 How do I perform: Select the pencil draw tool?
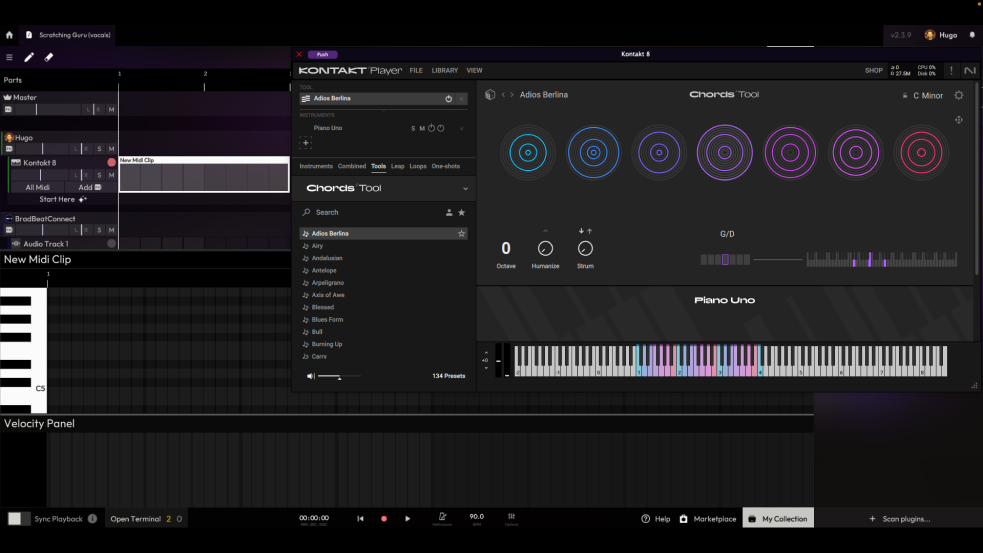pyautogui.click(x=29, y=57)
